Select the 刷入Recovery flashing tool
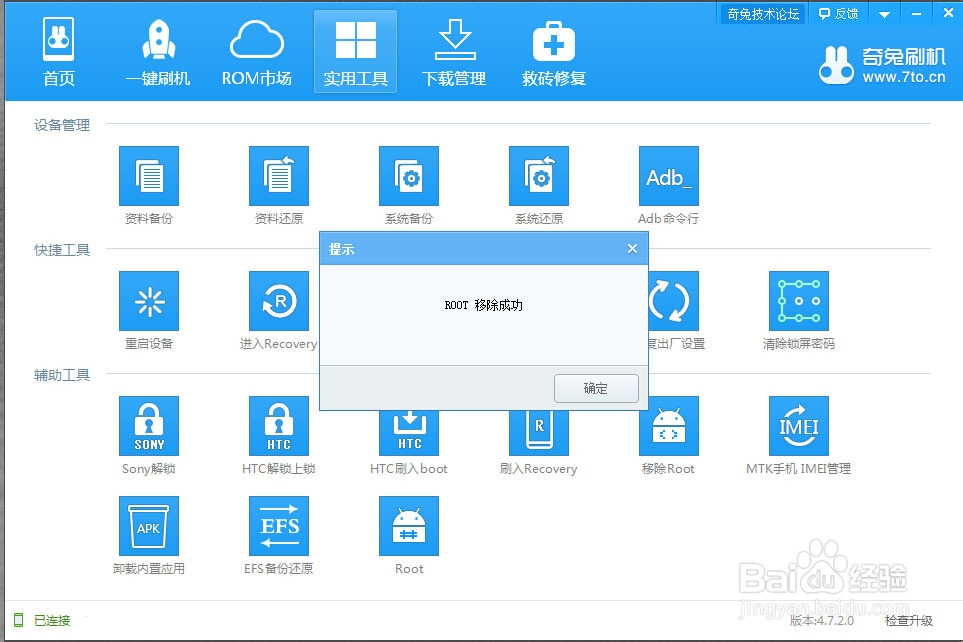 (538, 428)
